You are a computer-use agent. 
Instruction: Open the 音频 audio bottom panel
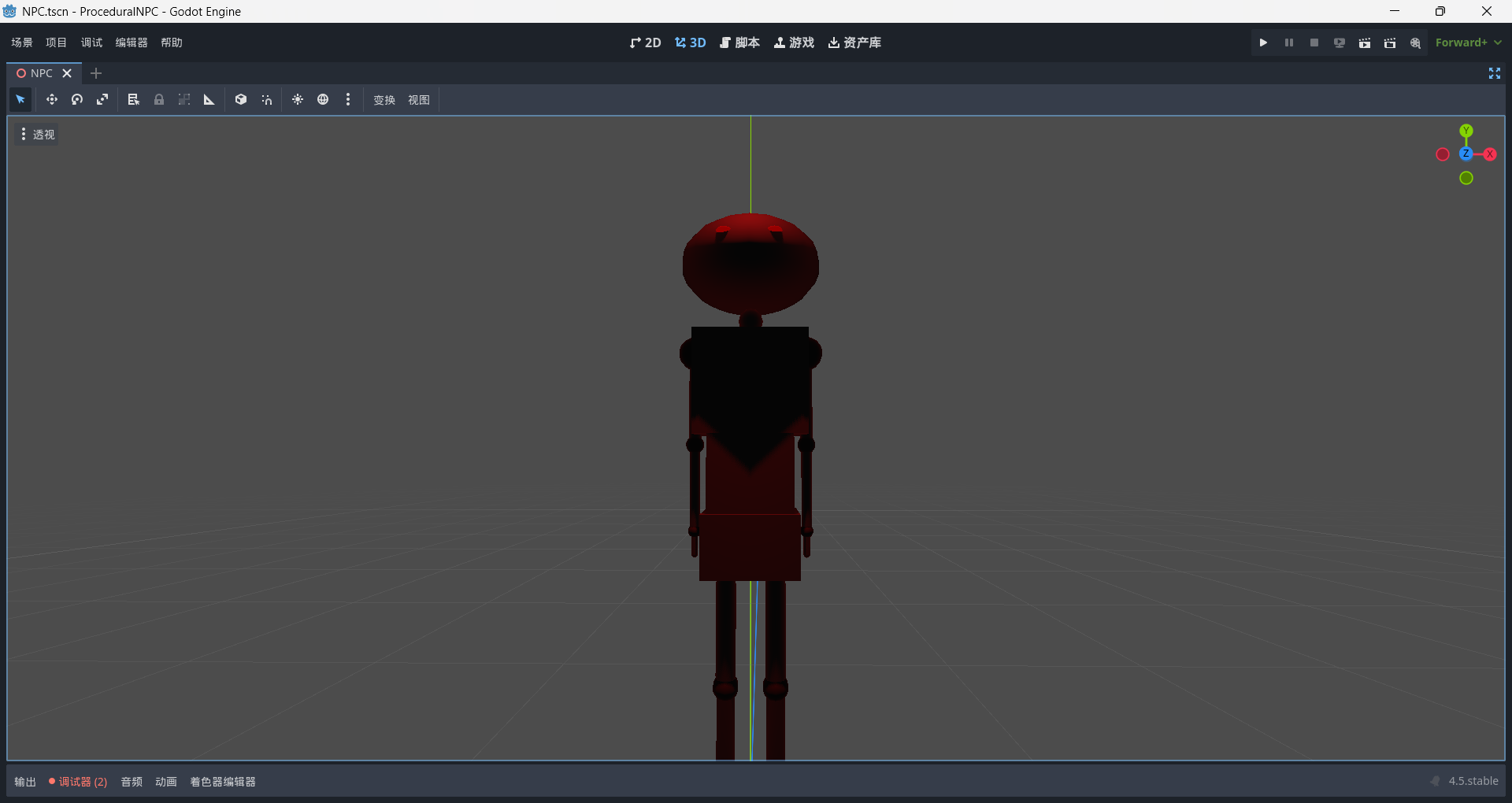[x=132, y=782]
